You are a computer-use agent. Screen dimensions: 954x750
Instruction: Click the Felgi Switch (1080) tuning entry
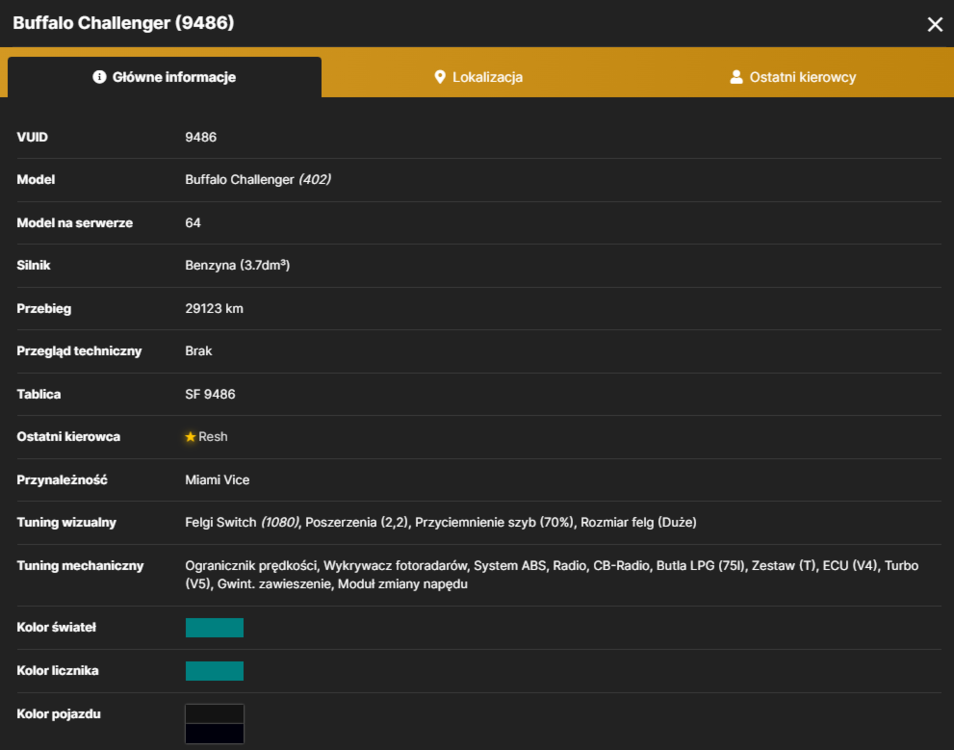pos(242,523)
